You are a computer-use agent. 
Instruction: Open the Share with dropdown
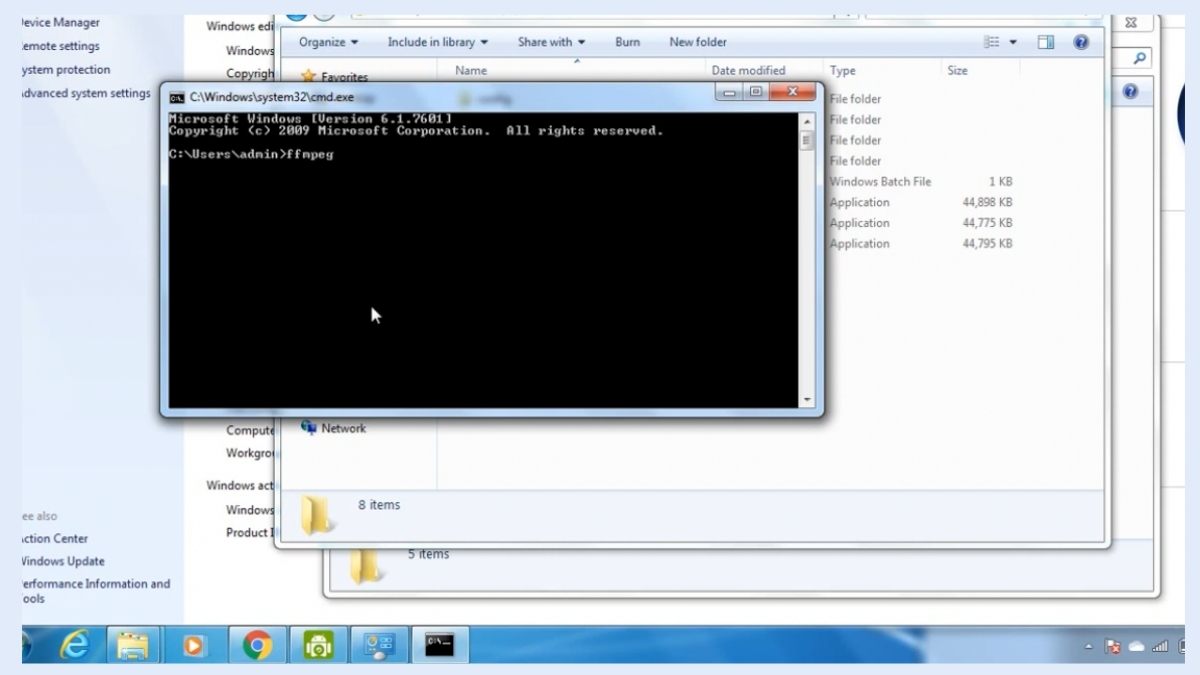[552, 42]
